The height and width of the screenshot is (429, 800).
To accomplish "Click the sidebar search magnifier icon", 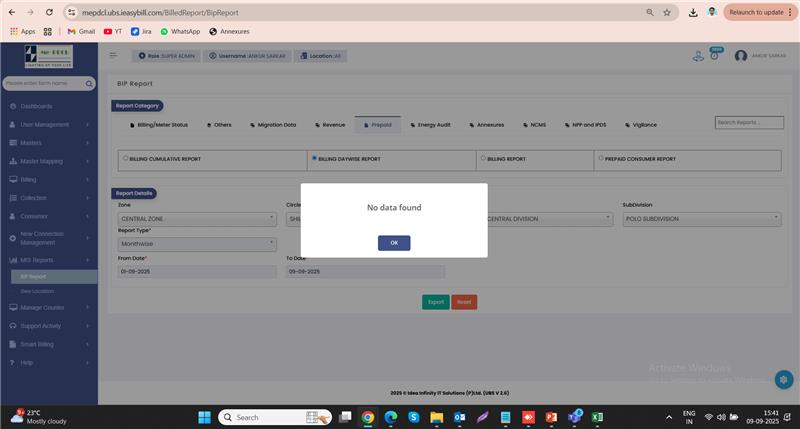I will click(89, 83).
